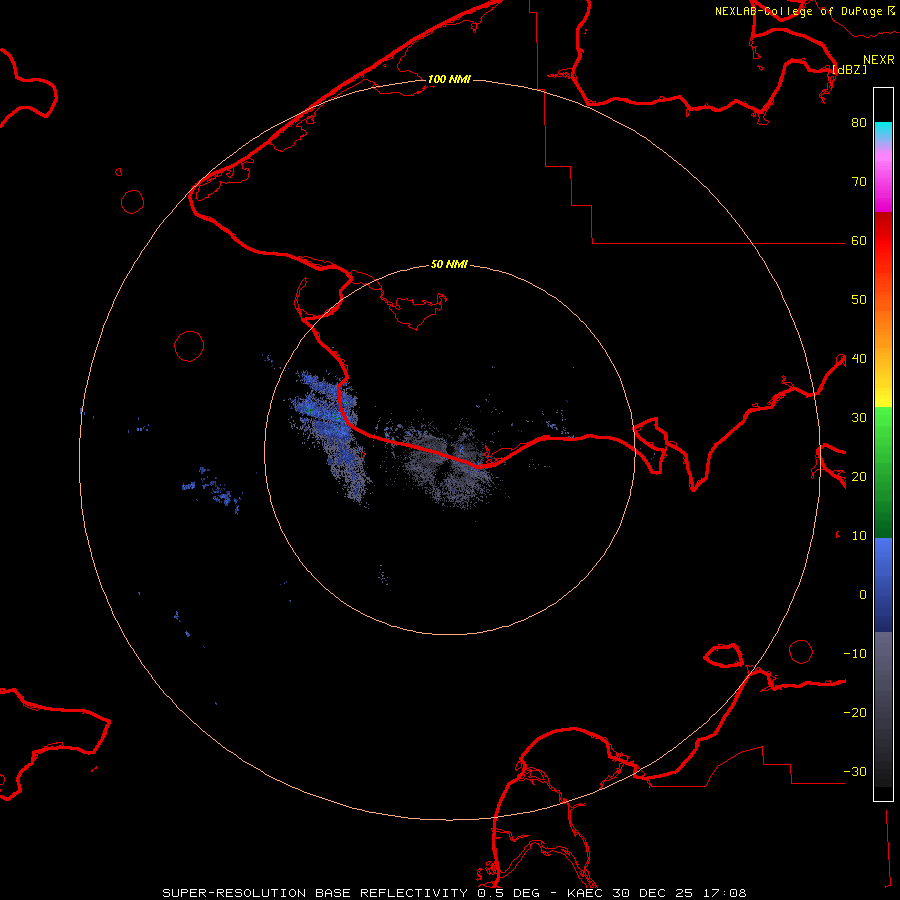Click the -30 value on the dBZ scale
900x900 pixels.
point(855,772)
